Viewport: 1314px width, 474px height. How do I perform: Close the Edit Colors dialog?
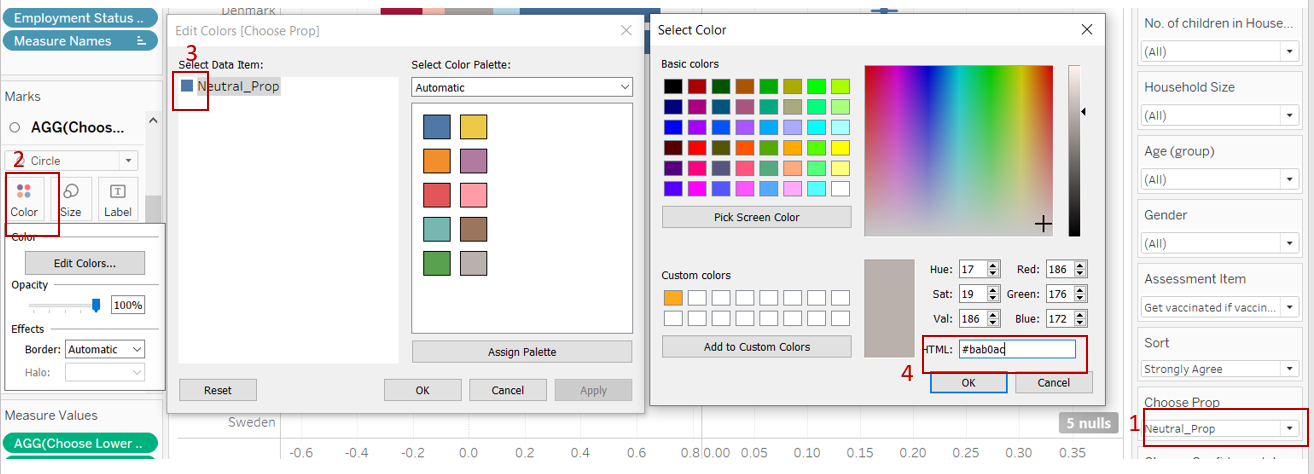pos(626,31)
